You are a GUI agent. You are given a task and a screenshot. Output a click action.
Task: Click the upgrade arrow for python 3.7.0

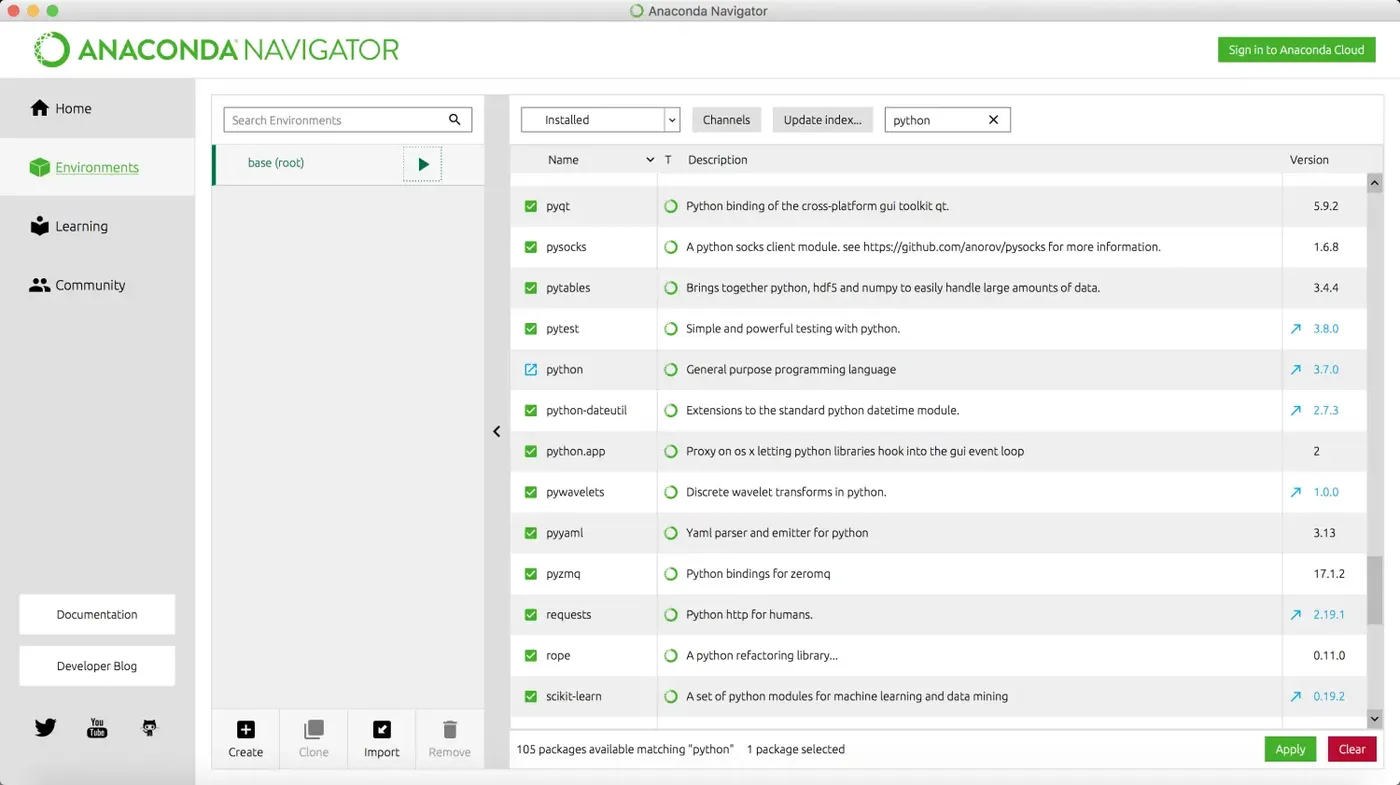[1296, 369]
